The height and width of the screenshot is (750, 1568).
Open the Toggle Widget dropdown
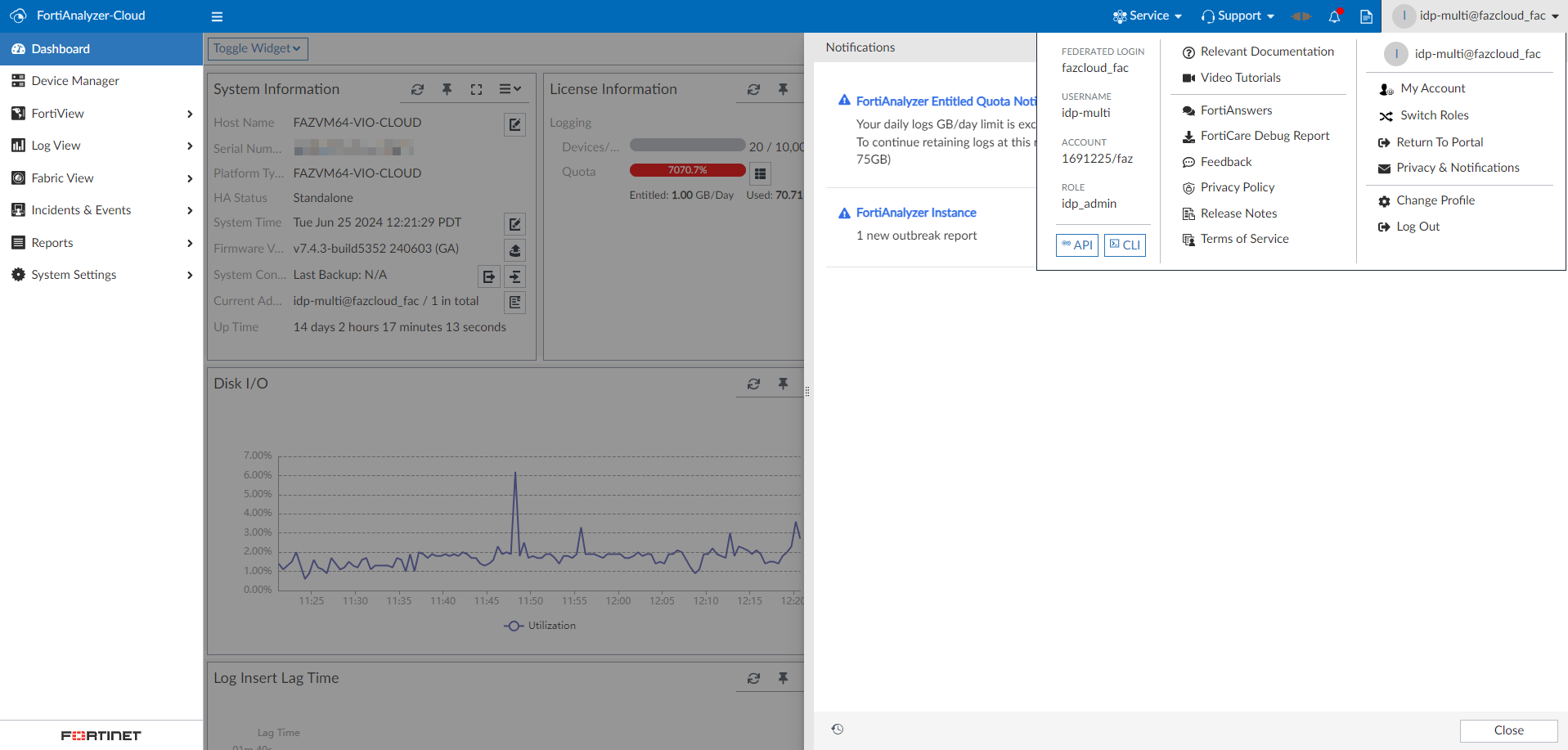point(257,48)
